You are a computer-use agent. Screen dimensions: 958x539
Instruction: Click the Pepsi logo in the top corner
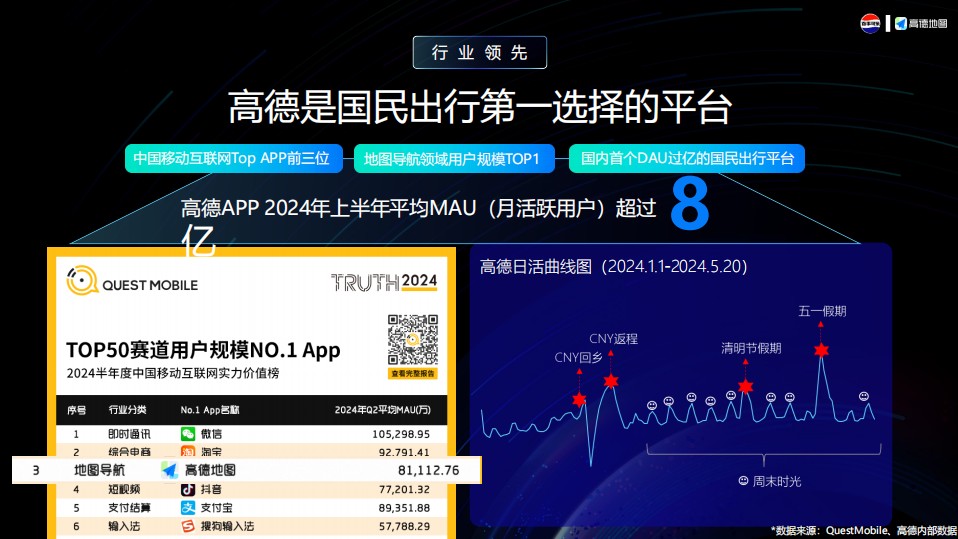[870, 23]
